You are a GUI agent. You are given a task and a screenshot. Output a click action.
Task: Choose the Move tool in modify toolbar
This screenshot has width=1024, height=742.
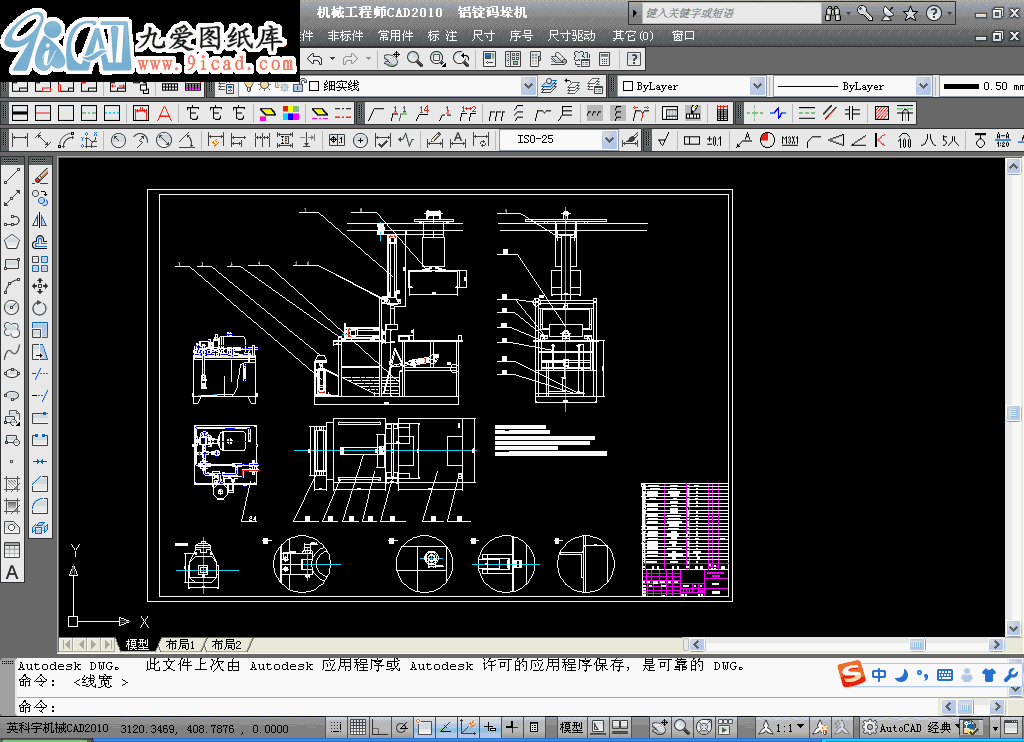point(40,286)
